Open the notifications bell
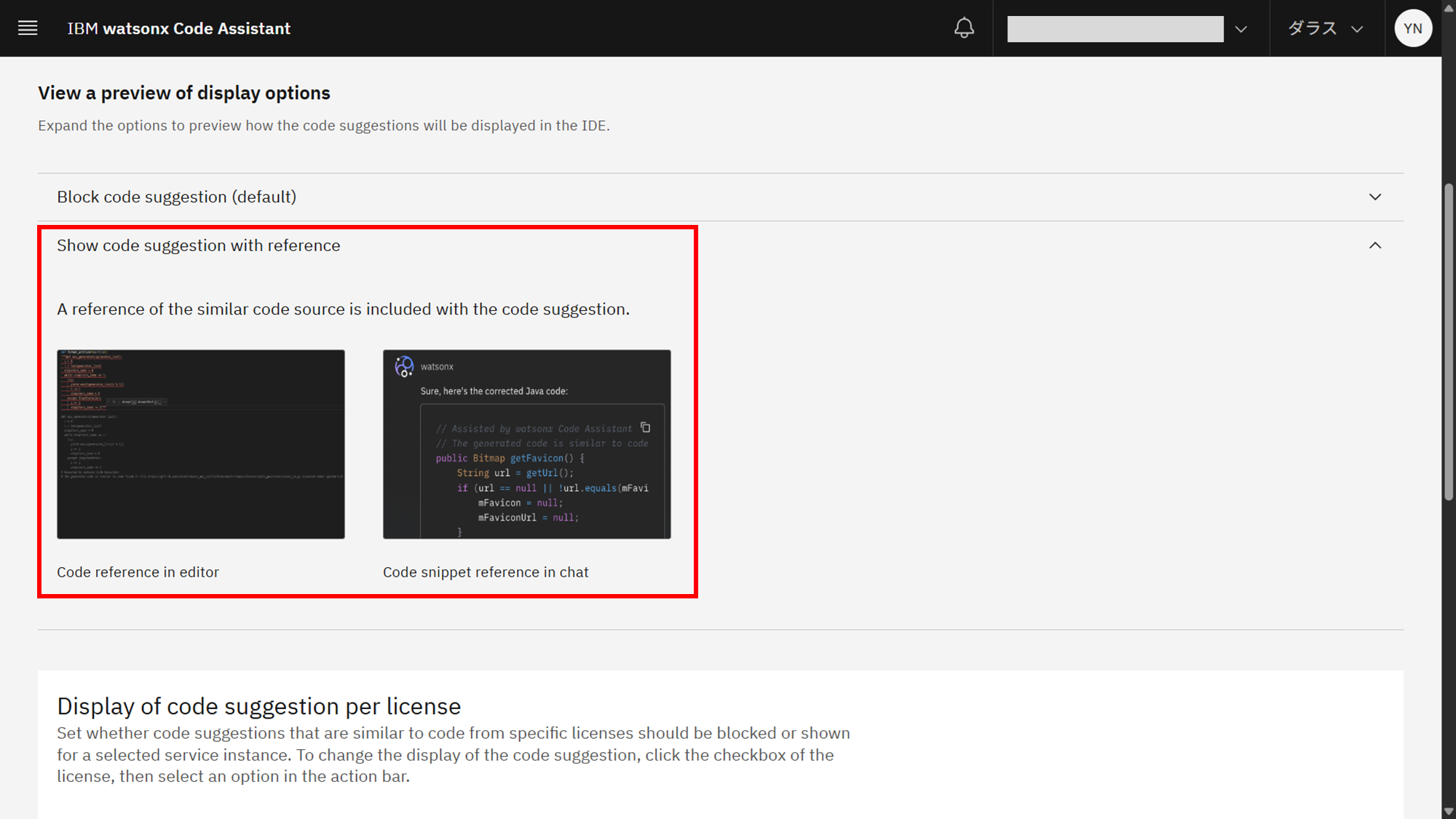1456x819 pixels. tap(964, 28)
